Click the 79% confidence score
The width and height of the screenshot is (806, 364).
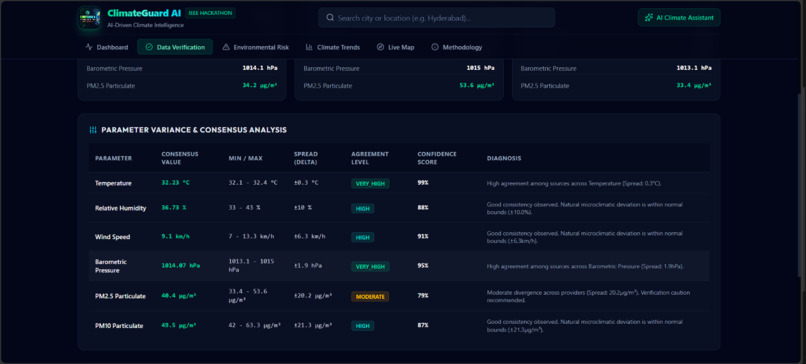tap(423, 296)
